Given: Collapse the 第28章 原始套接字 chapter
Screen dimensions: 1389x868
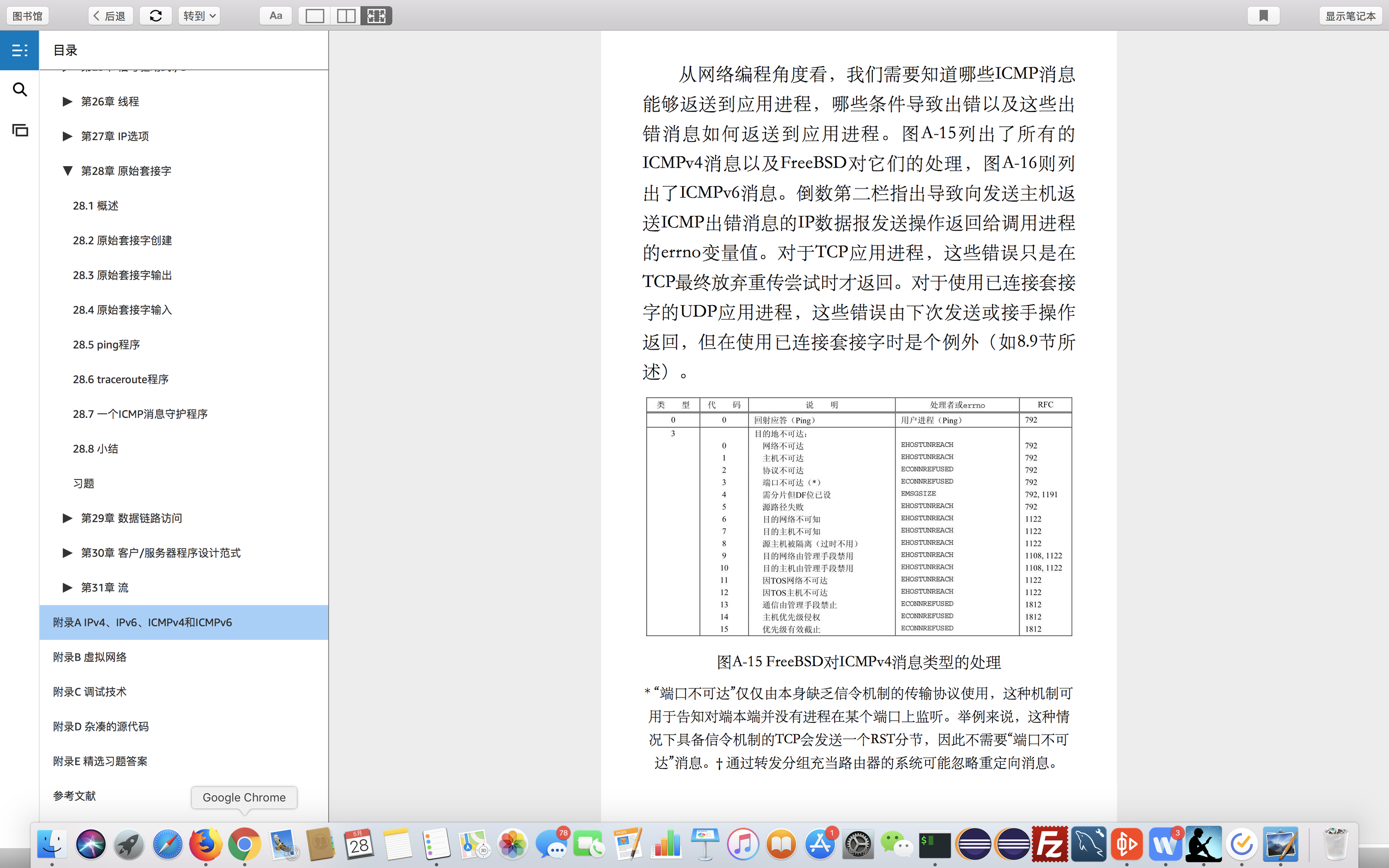Looking at the screenshot, I should 68,170.
